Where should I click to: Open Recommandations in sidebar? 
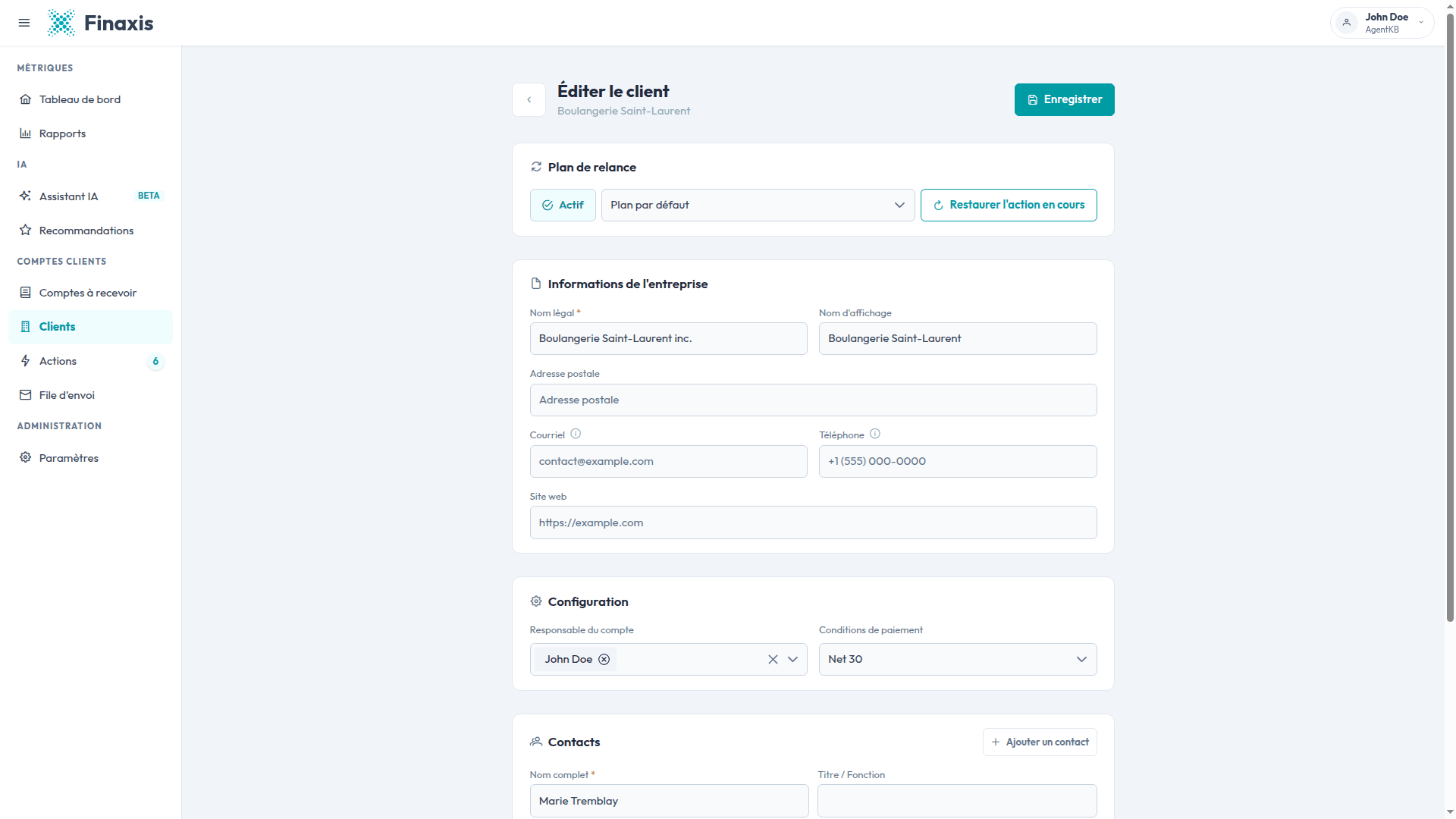coord(90,231)
